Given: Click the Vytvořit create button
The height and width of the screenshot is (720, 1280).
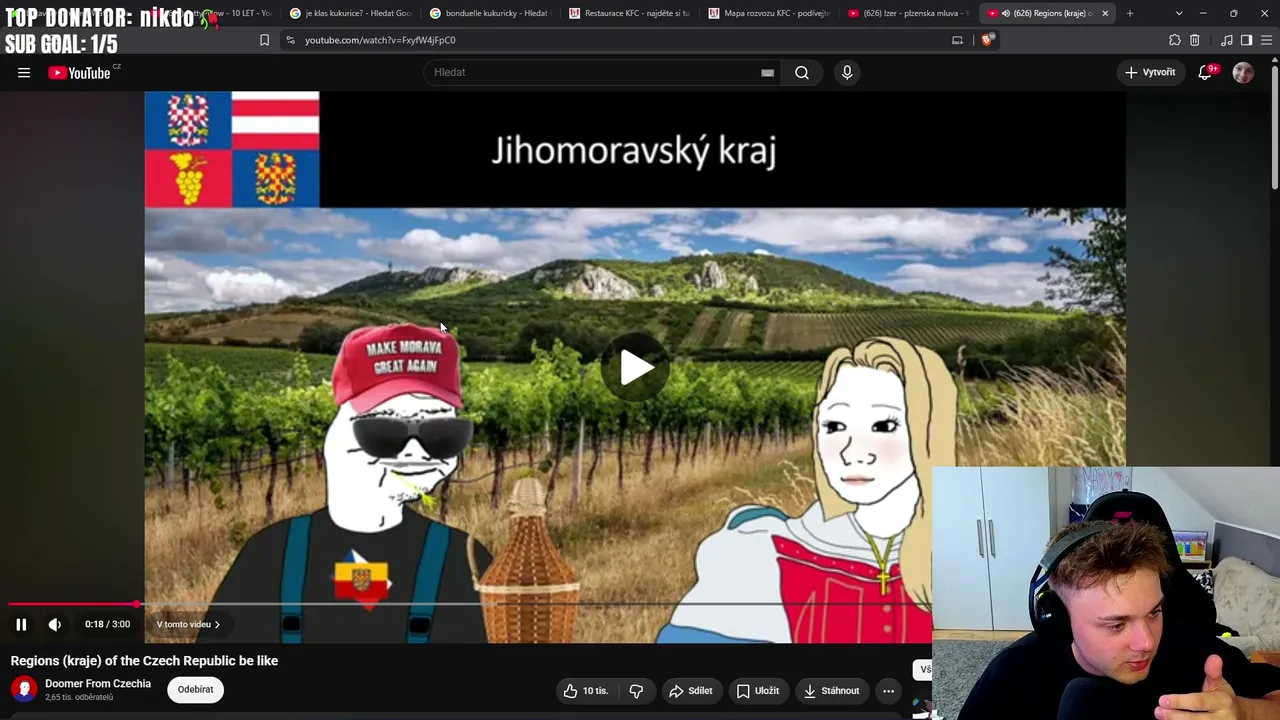Looking at the screenshot, I should pyautogui.click(x=1150, y=72).
